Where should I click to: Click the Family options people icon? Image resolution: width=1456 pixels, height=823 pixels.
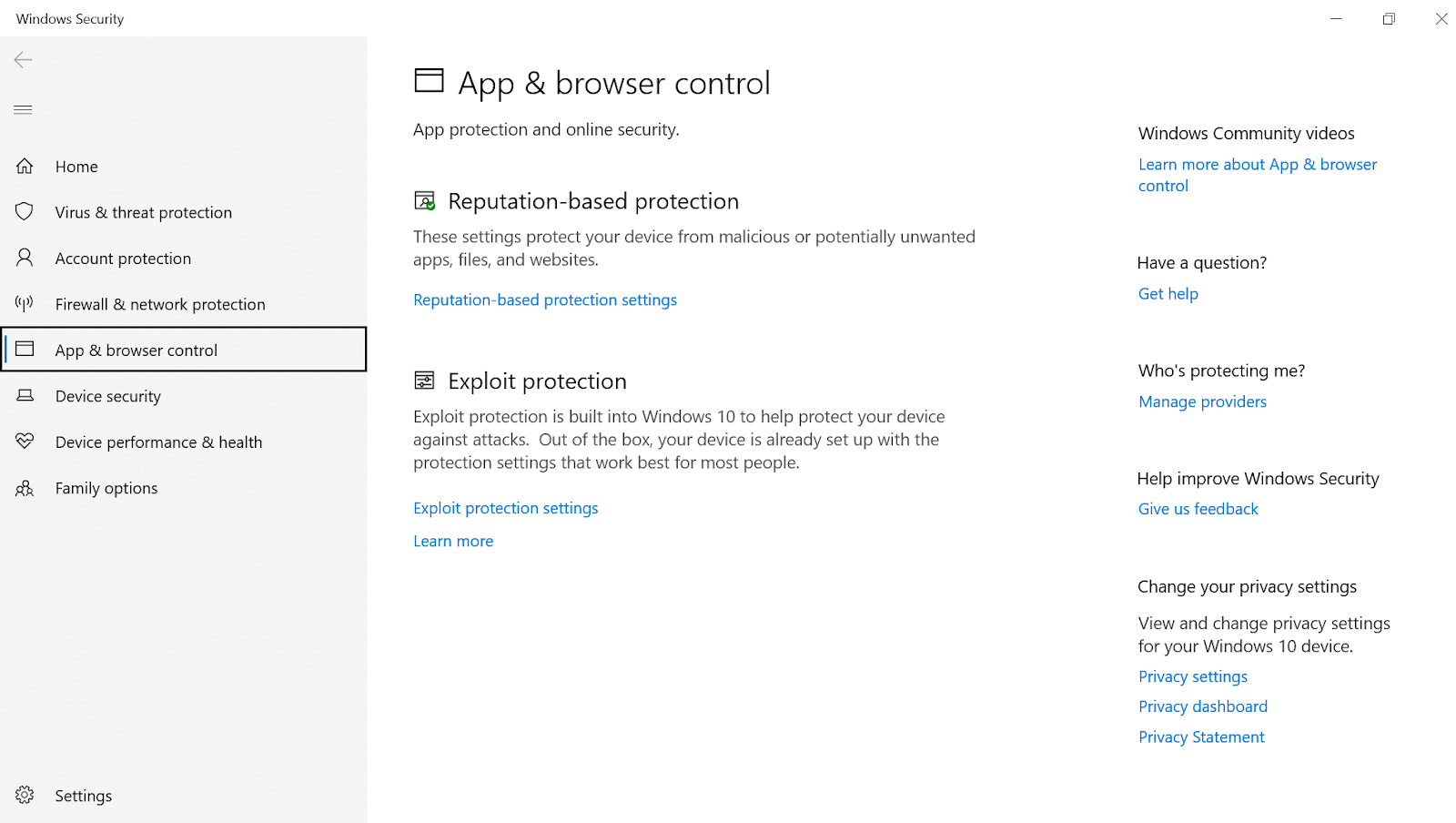[25, 488]
